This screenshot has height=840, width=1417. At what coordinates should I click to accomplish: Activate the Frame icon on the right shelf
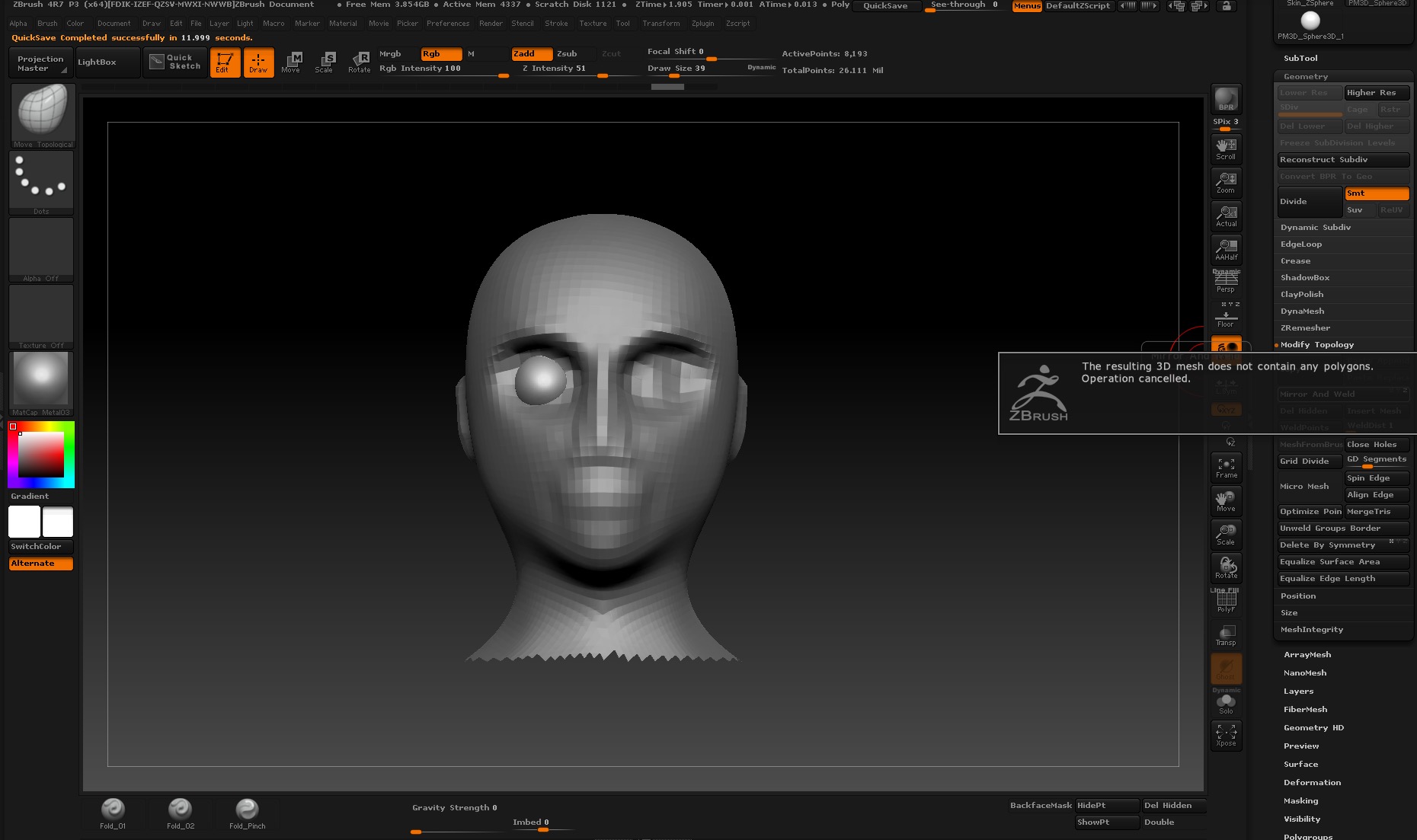pyautogui.click(x=1226, y=465)
